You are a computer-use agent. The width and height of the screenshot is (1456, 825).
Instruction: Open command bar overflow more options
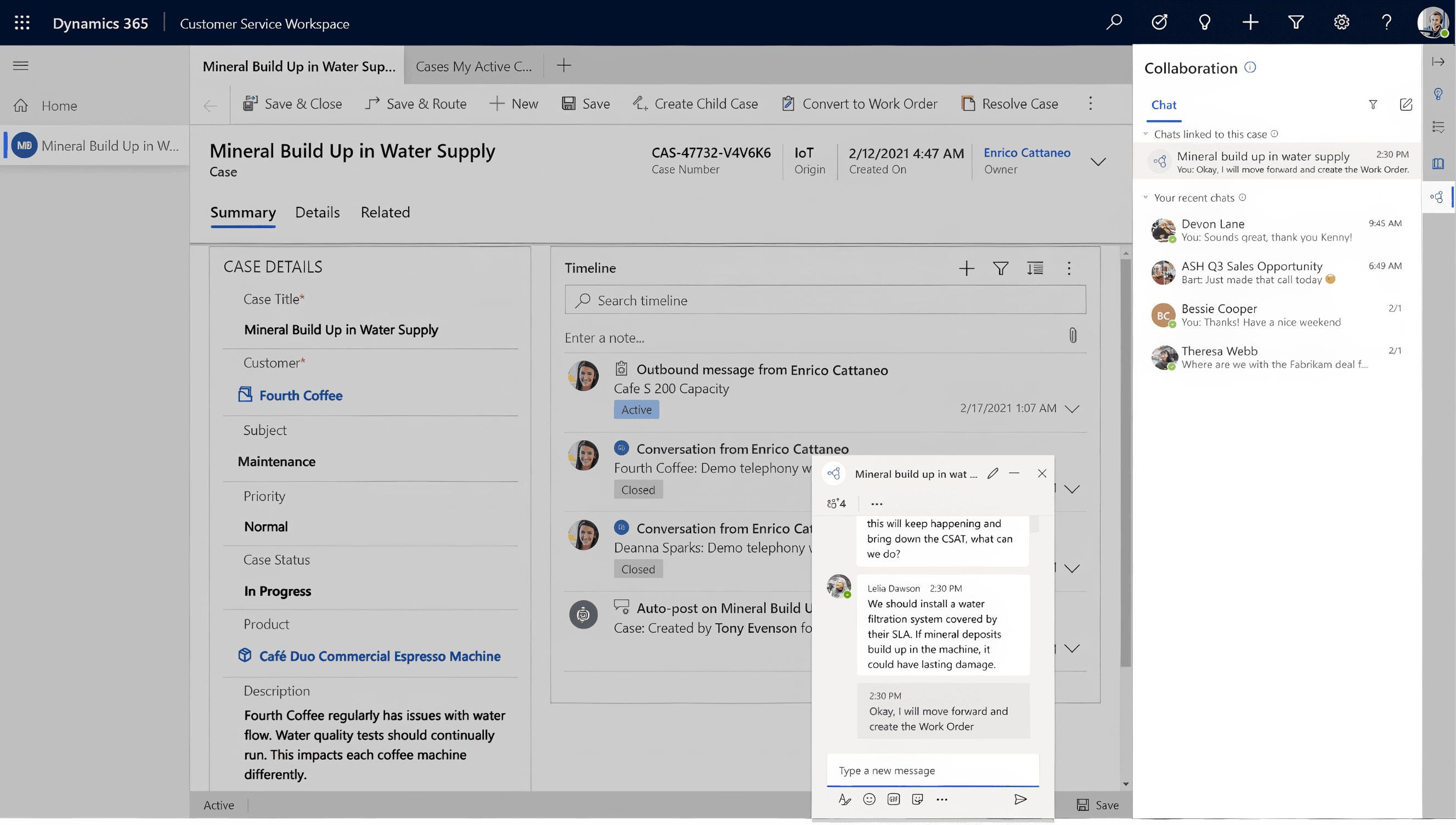(x=1091, y=103)
